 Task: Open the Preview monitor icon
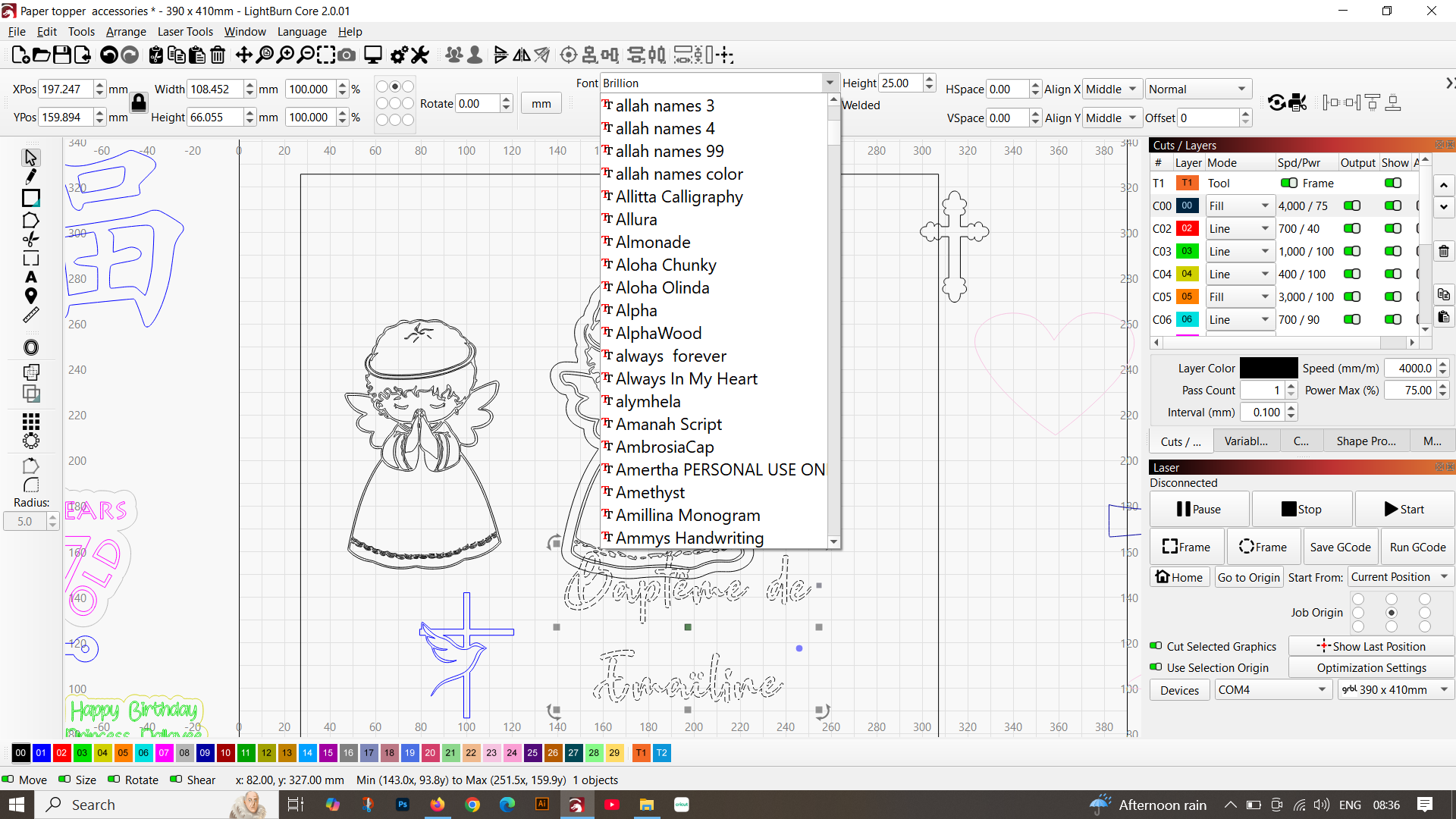372,55
